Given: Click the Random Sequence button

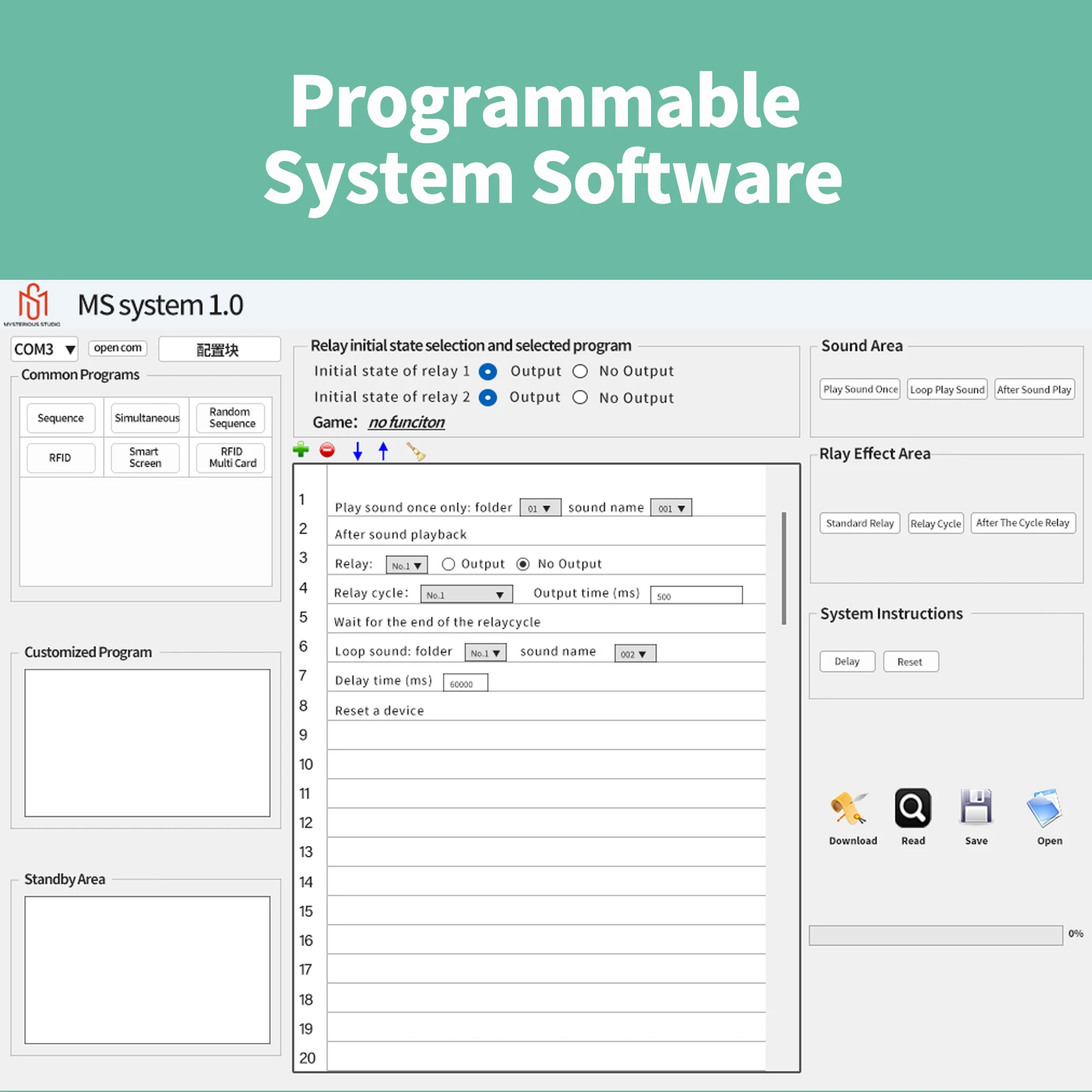Looking at the screenshot, I should (x=231, y=418).
